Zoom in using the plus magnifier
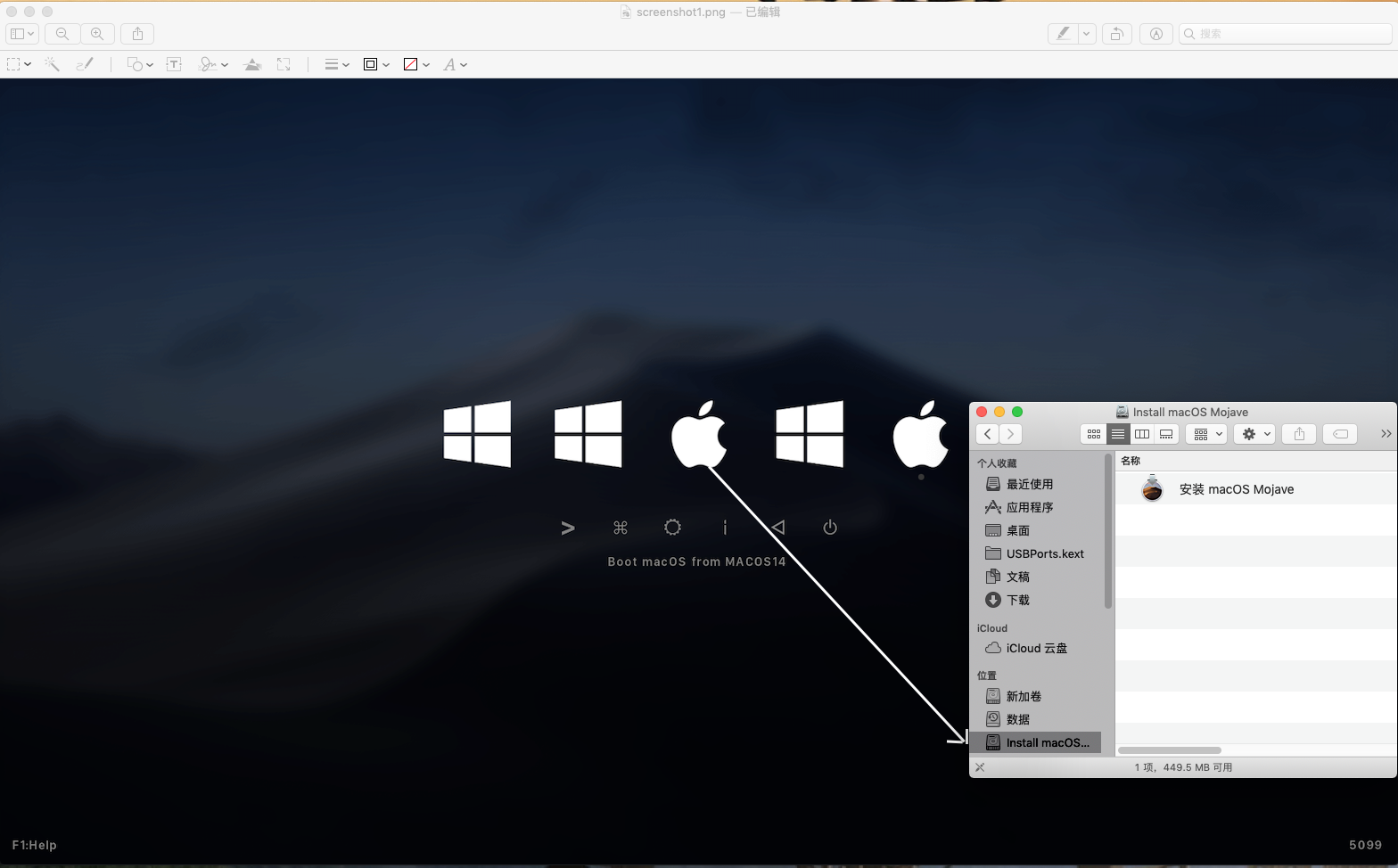Viewport: 1398px width, 868px height. click(97, 34)
